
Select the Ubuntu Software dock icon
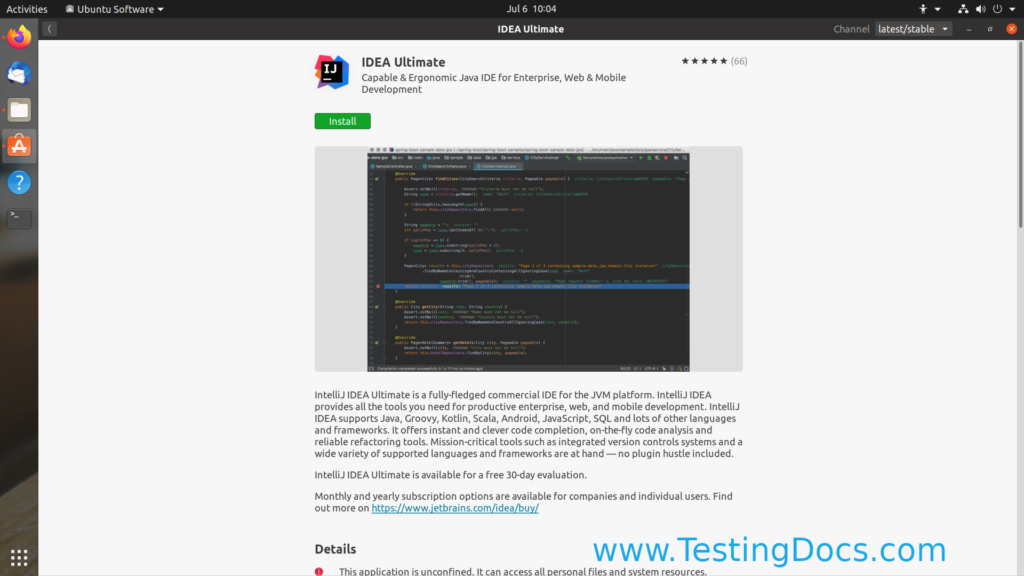click(18, 145)
